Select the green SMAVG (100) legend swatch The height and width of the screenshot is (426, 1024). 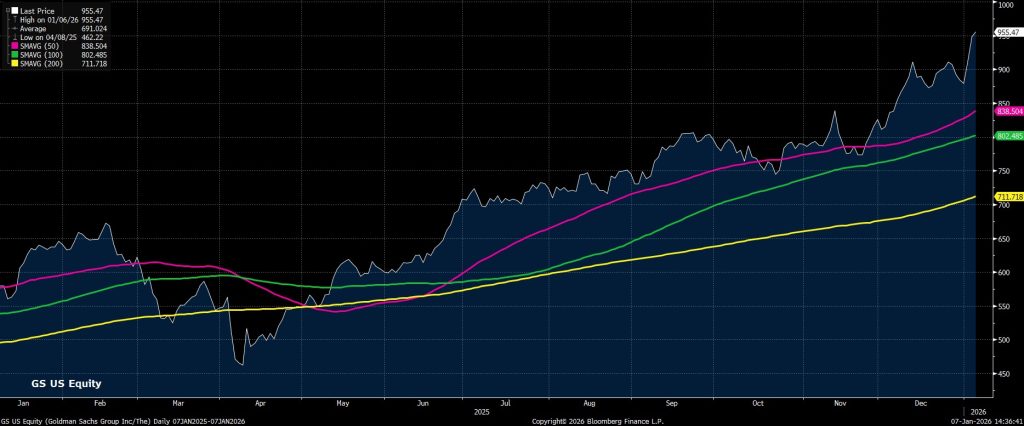pos(13,54)
